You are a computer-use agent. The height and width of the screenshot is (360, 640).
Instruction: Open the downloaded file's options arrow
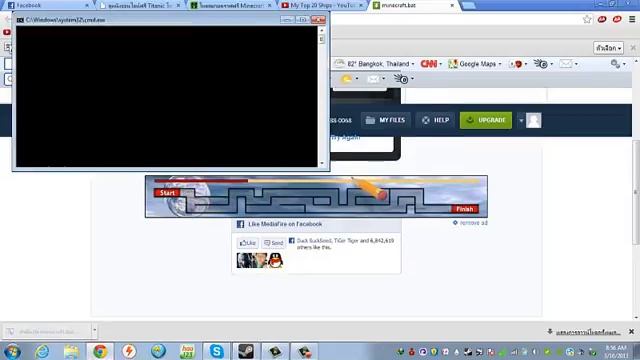click(94, 331)
